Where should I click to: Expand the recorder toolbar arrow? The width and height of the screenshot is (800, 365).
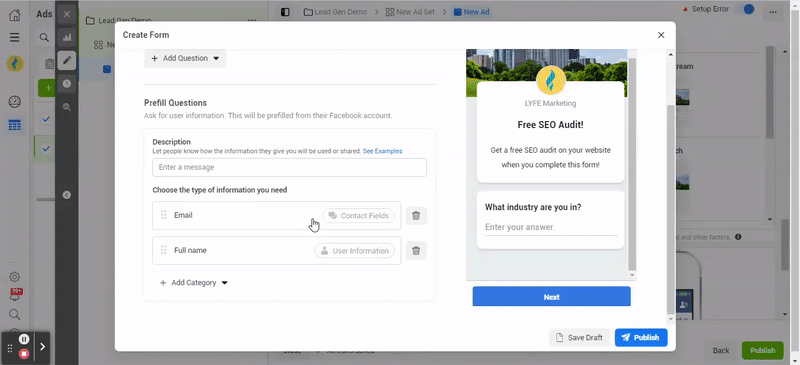point(42,347)
